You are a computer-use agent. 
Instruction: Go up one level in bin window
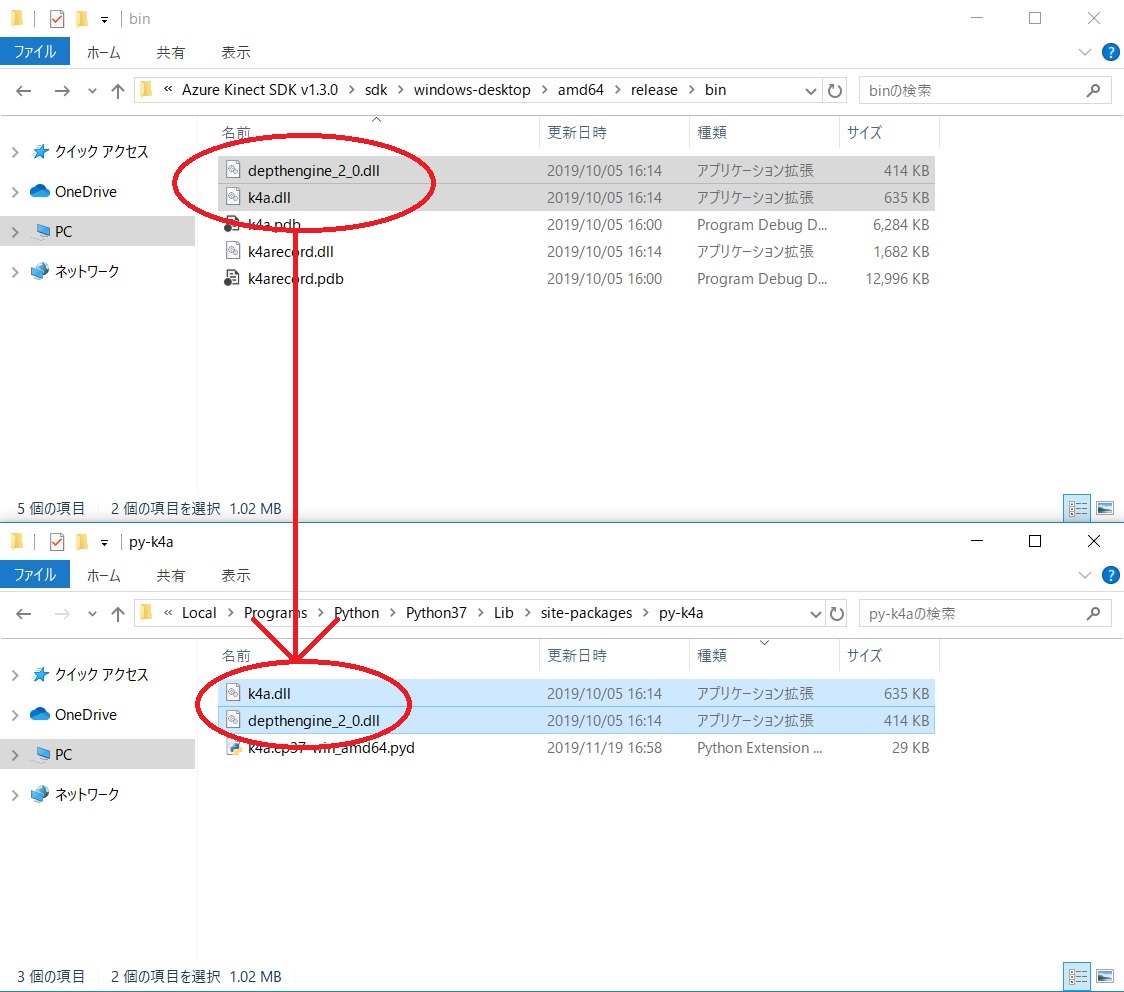118,91
